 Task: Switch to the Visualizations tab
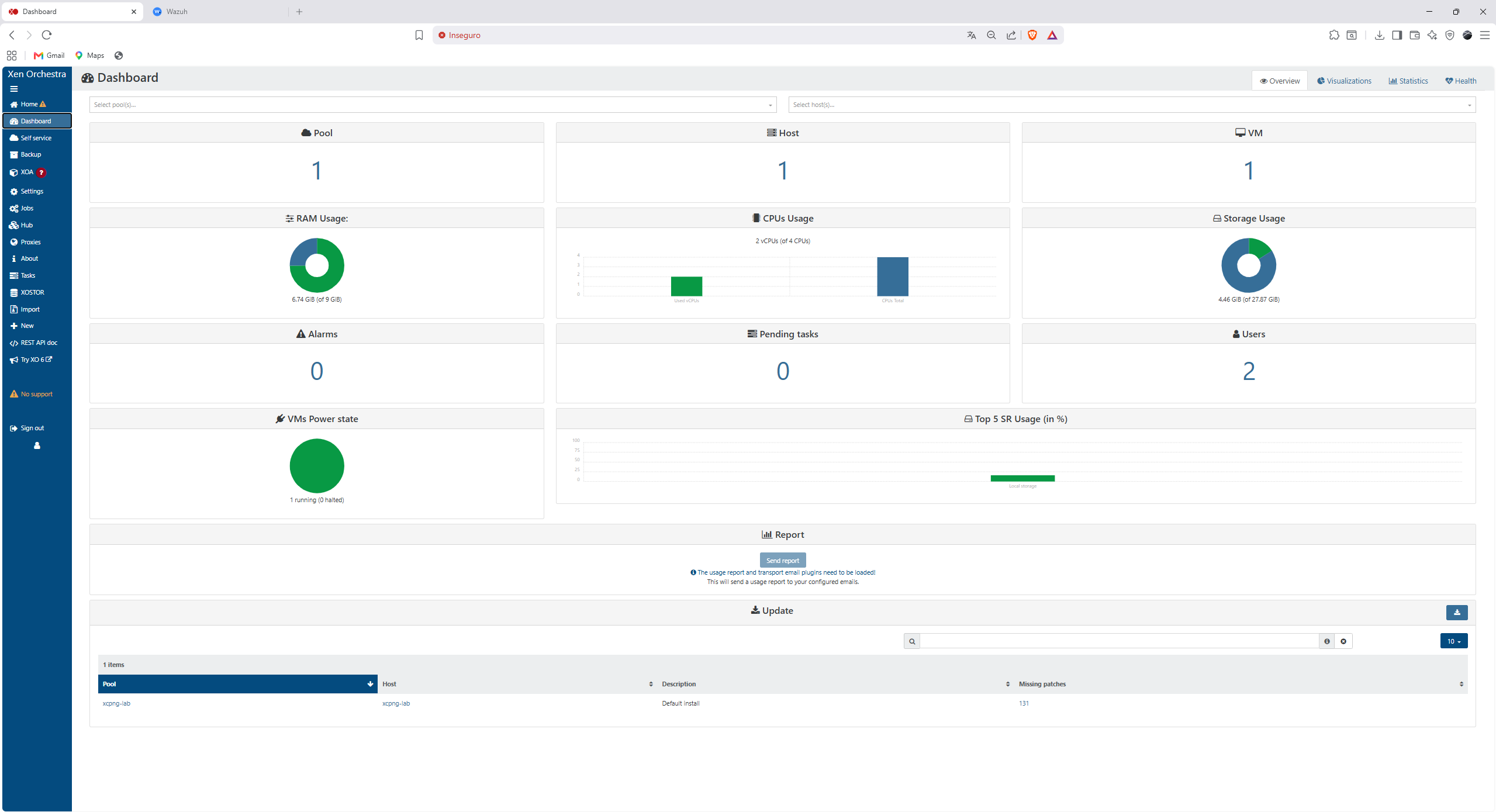1344,81
